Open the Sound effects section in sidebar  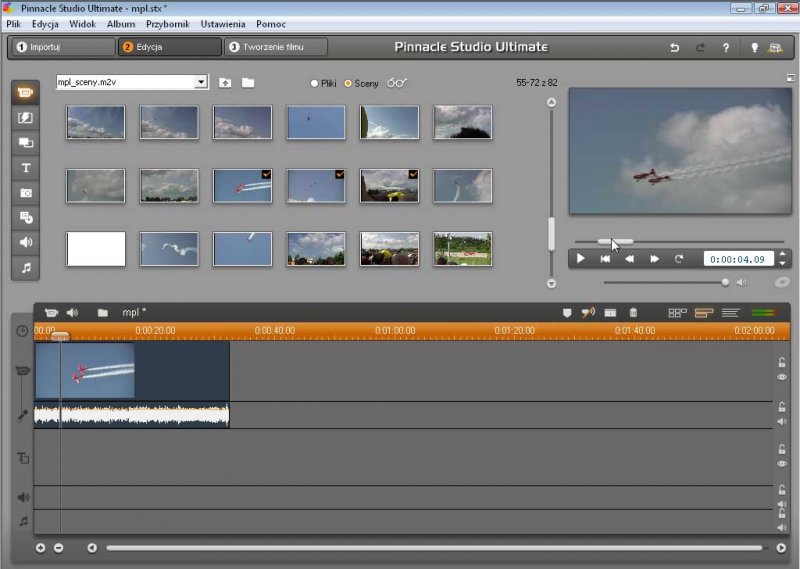tap(26, 242)
